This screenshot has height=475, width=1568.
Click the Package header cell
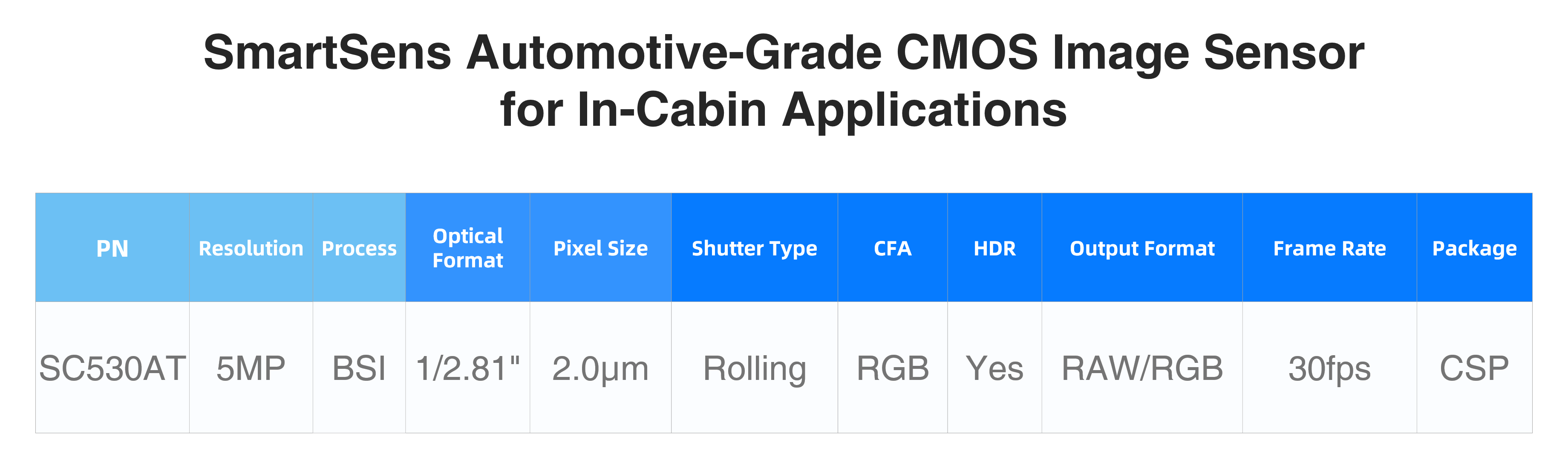coord(1474,248)
